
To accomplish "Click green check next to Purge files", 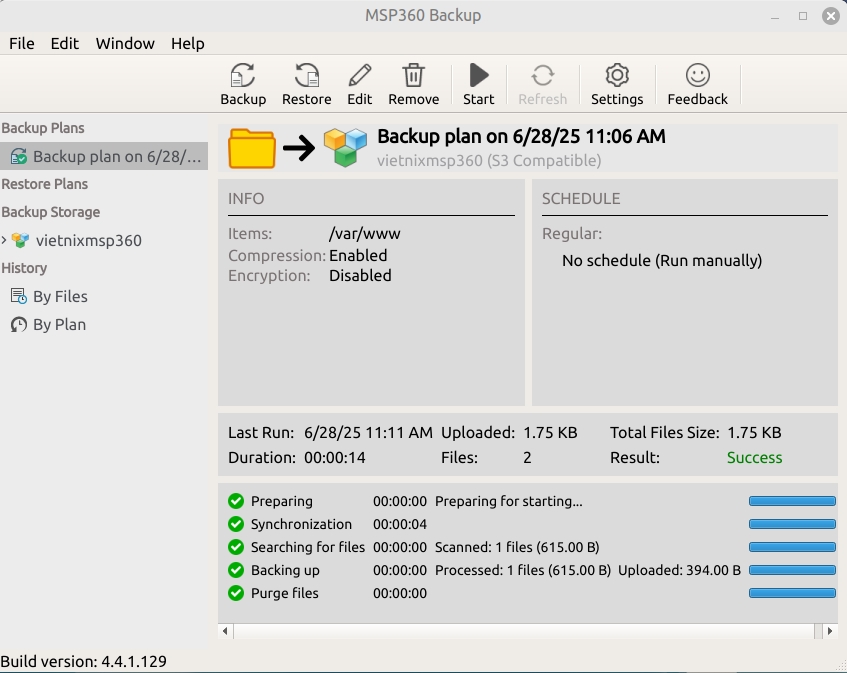I will click(x=236, y=593).
